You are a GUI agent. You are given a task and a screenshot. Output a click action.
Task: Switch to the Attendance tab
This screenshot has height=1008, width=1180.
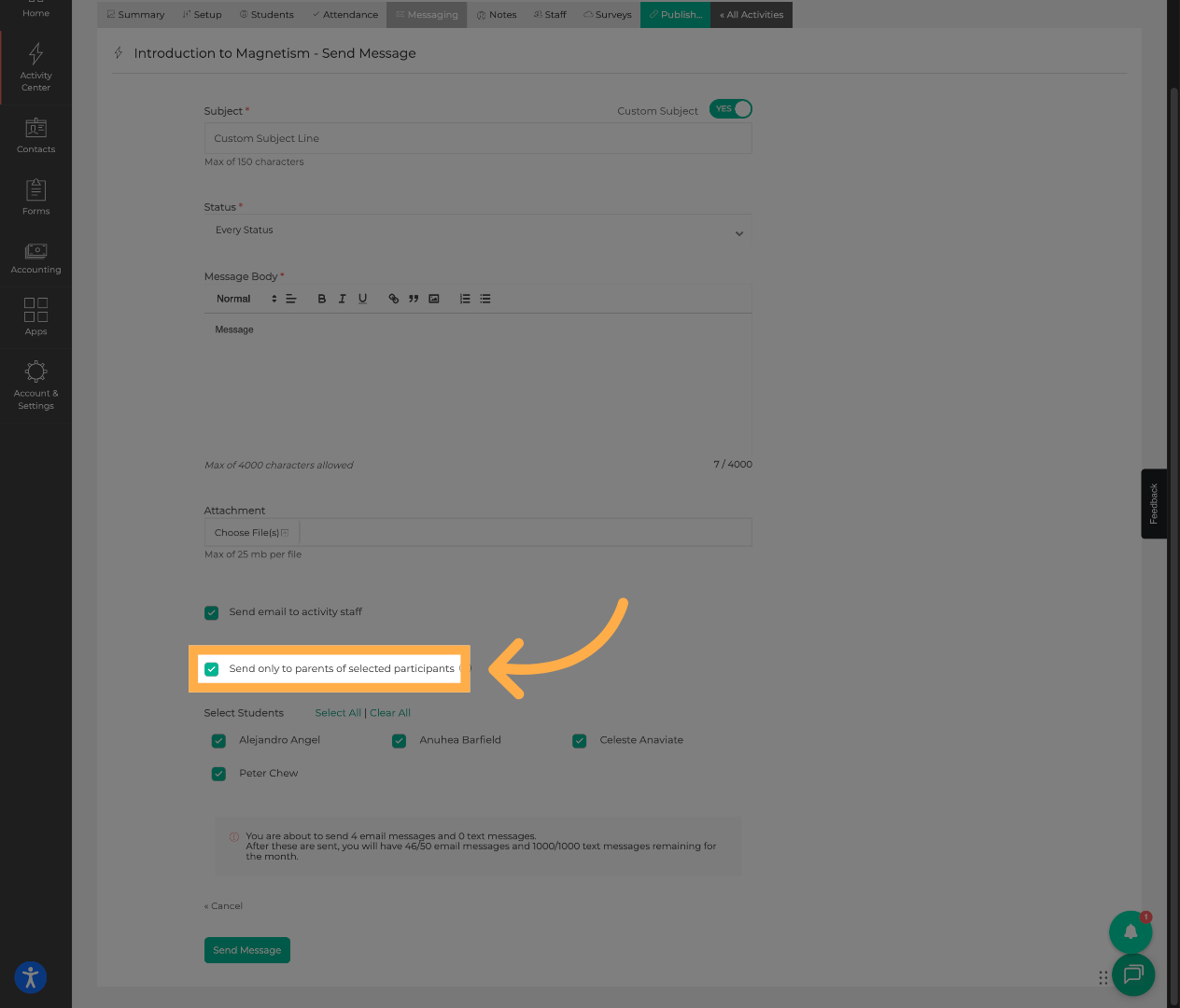pos(344,14)
